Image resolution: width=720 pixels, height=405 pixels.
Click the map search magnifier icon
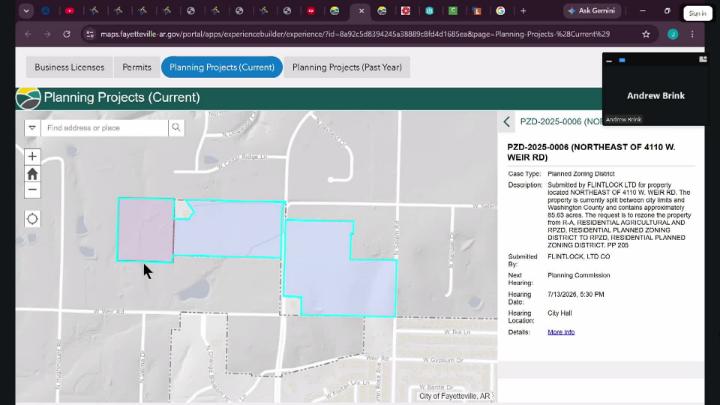click(176, 128)
